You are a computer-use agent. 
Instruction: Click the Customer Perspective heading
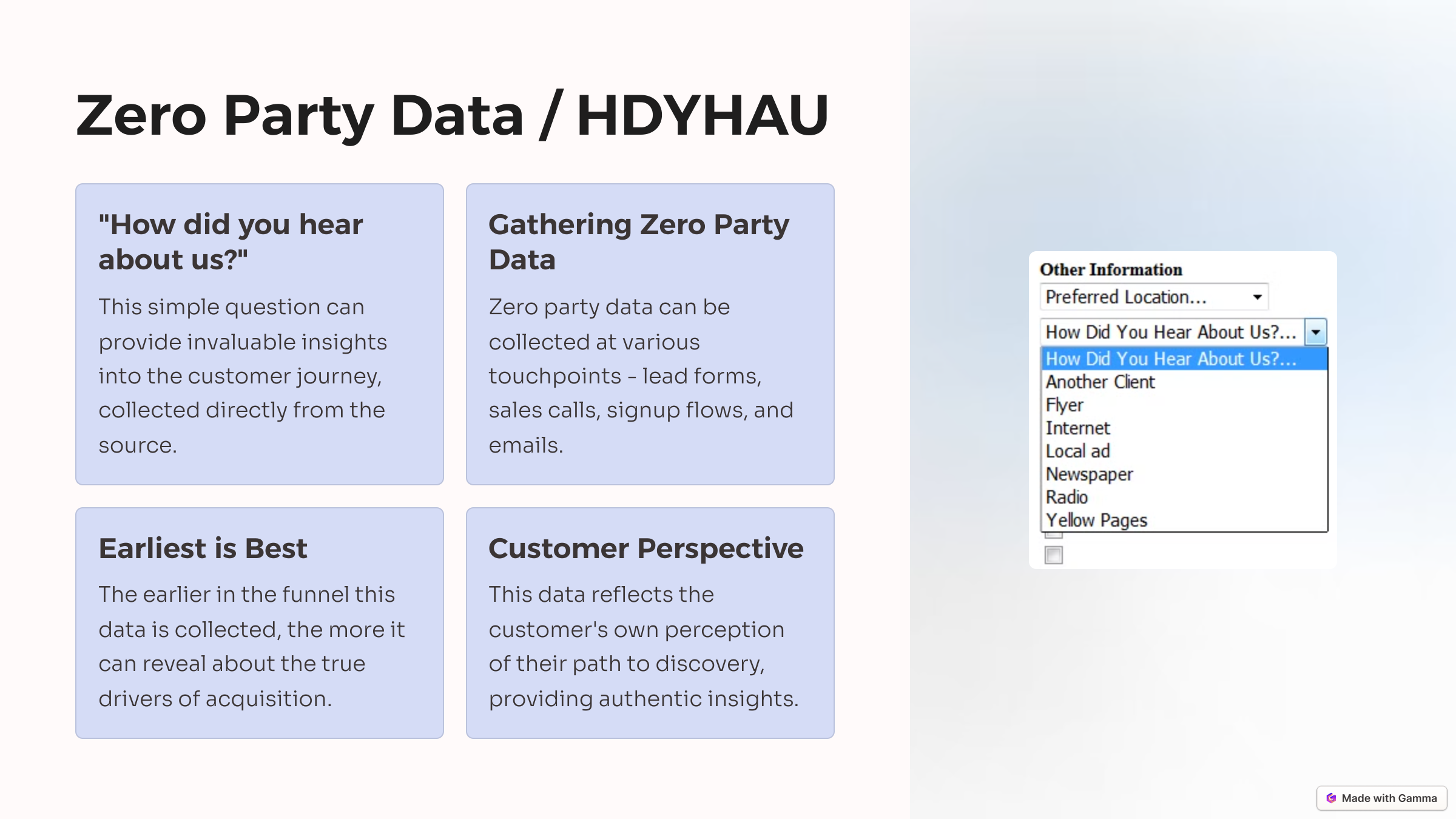[x=646, y=548]
